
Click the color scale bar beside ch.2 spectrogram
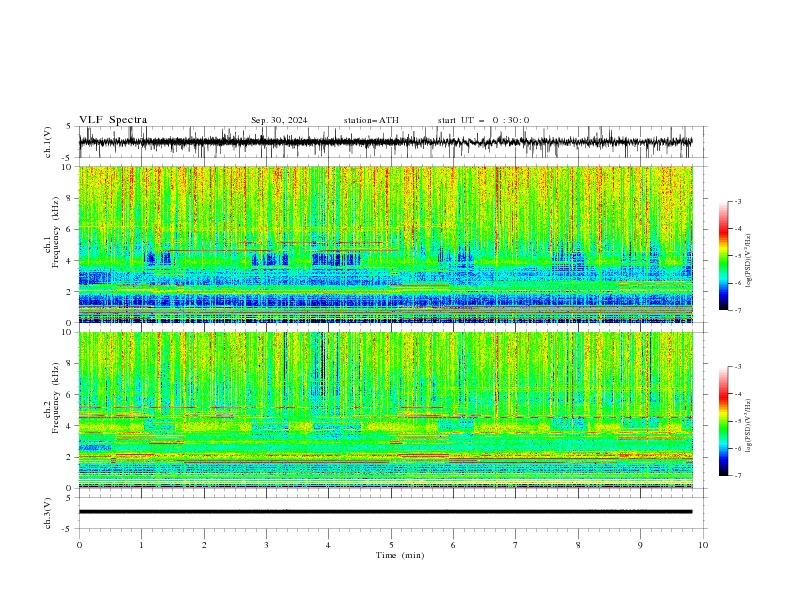723,421
